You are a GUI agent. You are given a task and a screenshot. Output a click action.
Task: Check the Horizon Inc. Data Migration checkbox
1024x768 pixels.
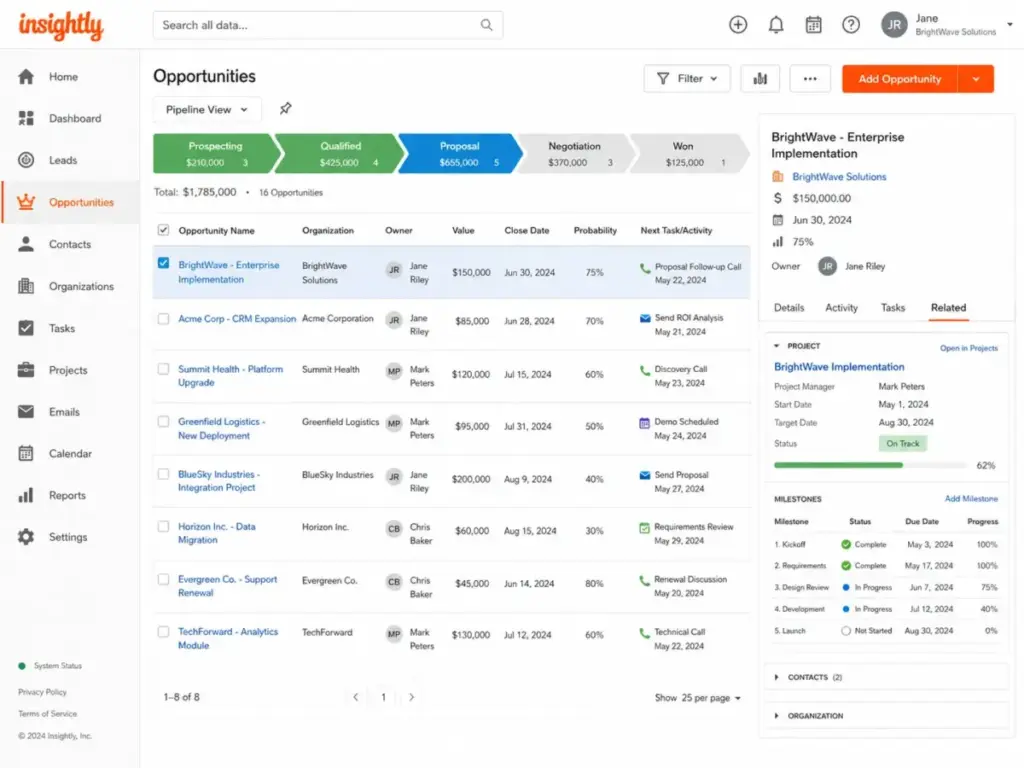[163, 526]
